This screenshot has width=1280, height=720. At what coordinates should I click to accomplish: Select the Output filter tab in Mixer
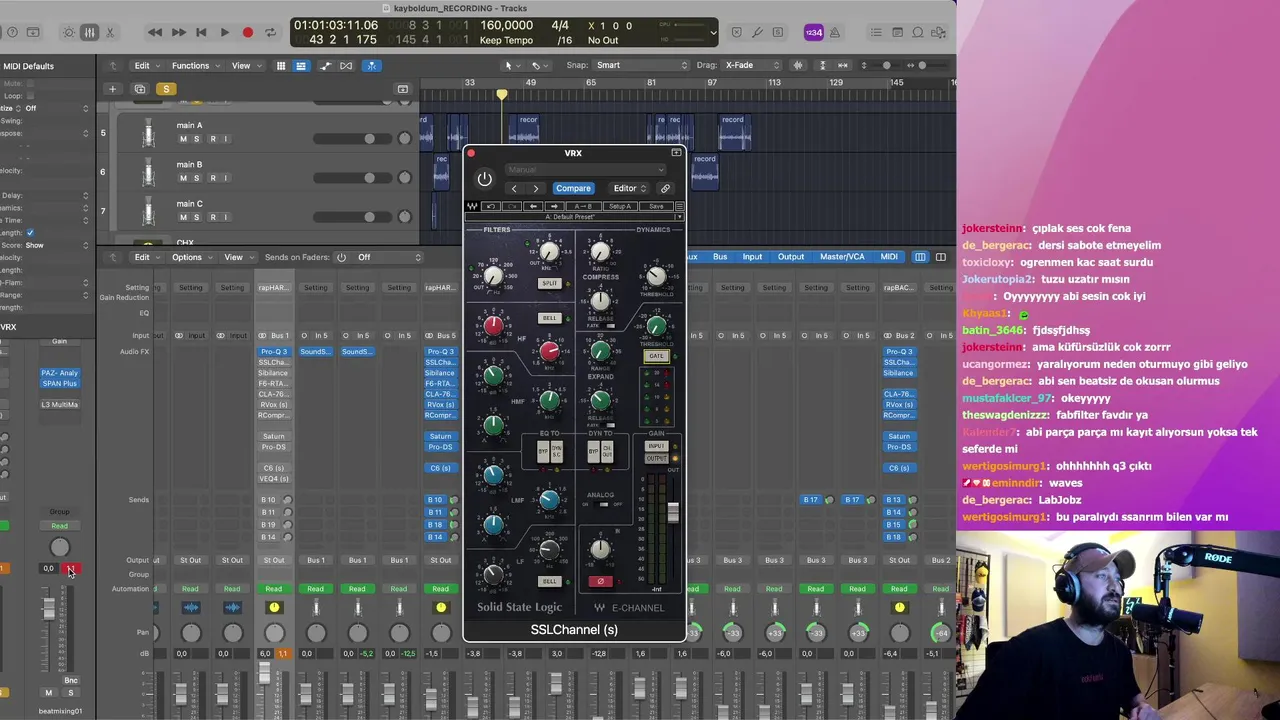point(790,257)
